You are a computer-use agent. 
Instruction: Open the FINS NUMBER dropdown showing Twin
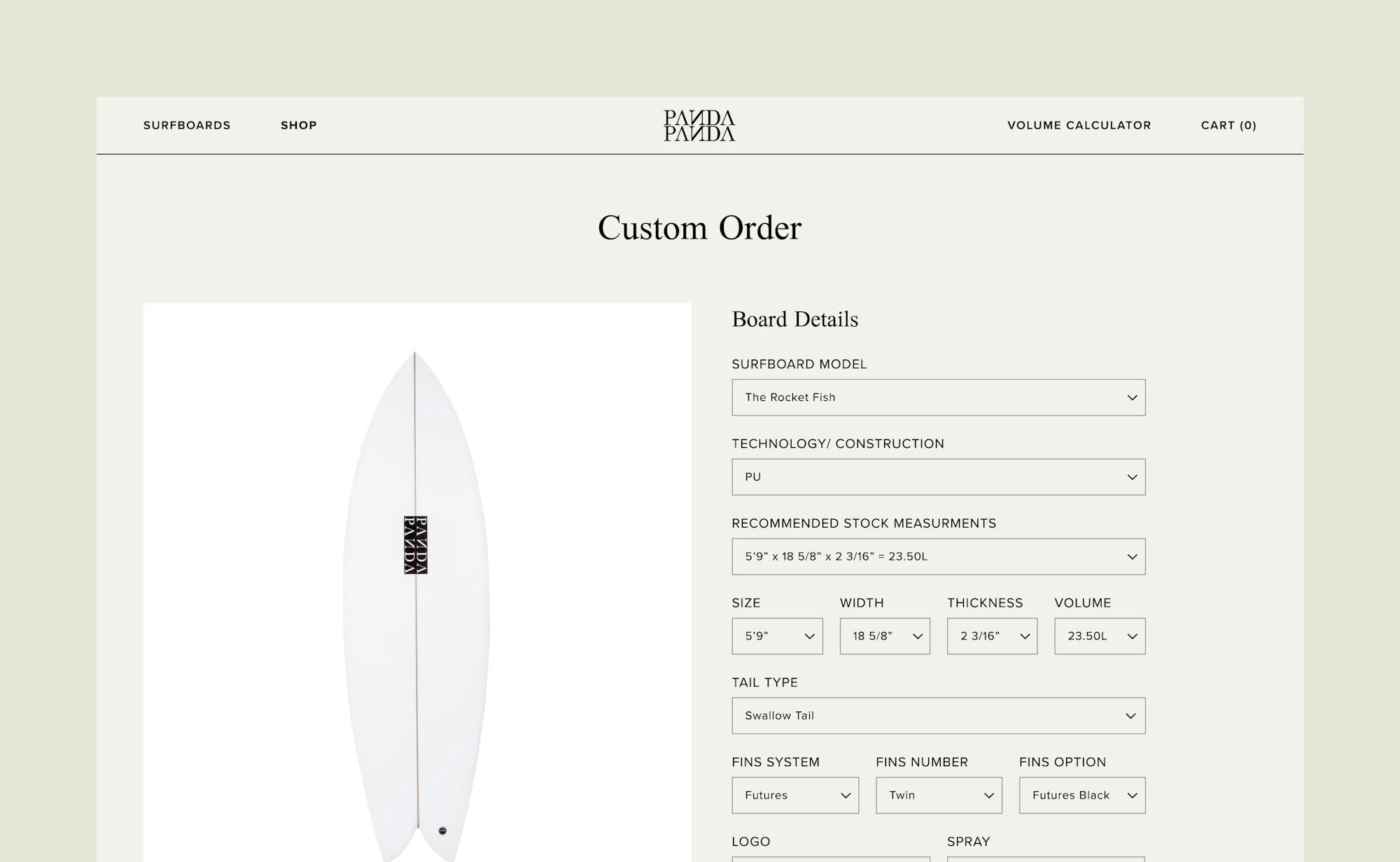(x=938, y=795)
